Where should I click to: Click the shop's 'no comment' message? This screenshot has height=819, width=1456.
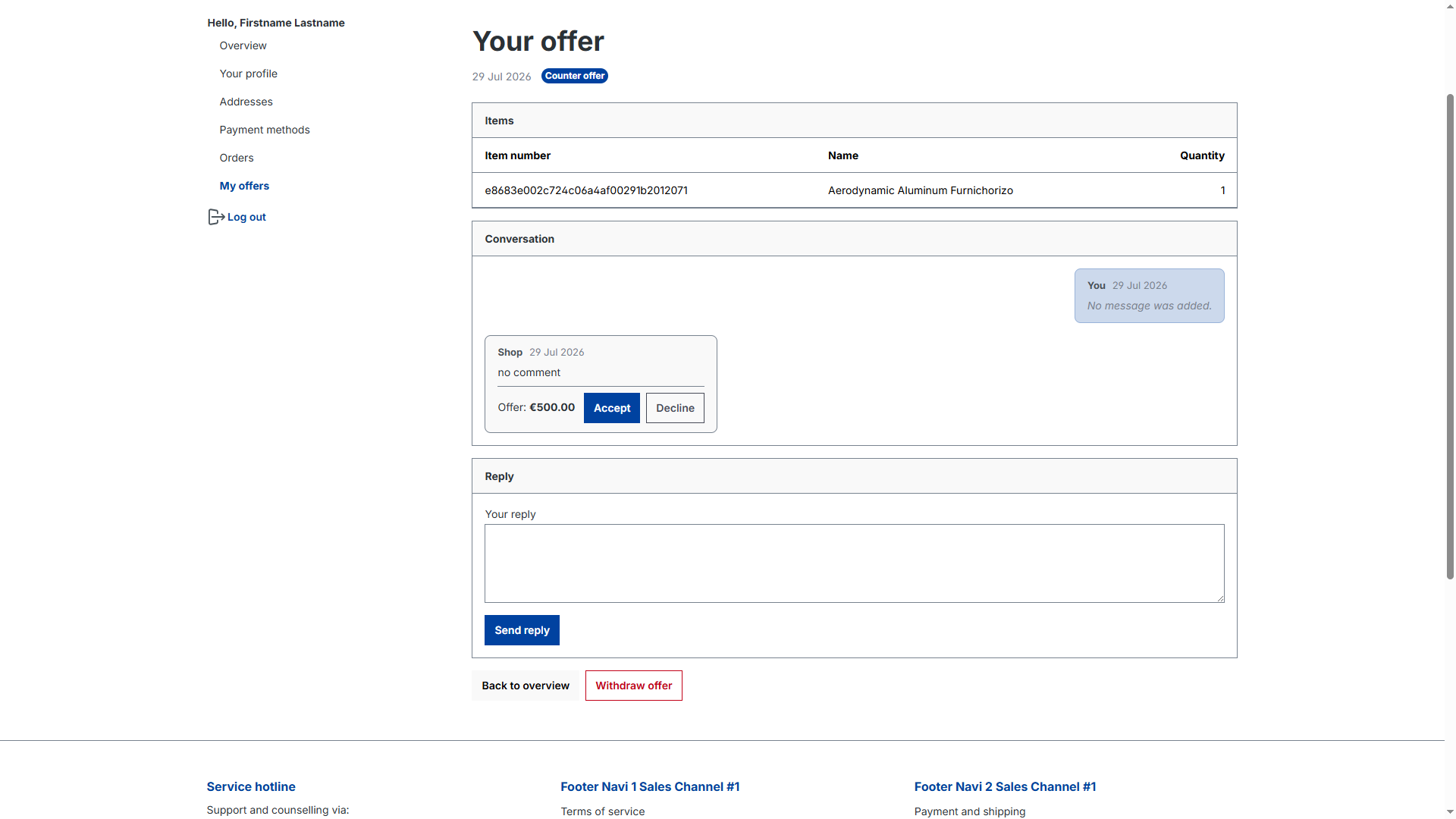pyautogui.click(x=529, y=372)
